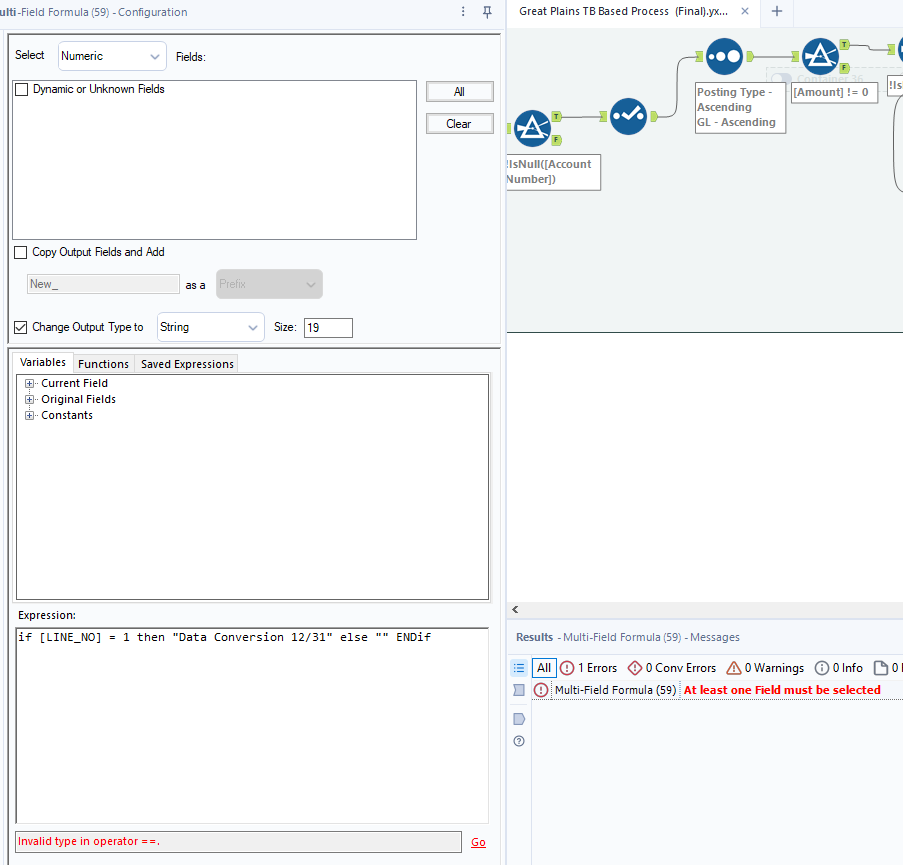Open the Numeric field type dropdown

pos(111,56)
